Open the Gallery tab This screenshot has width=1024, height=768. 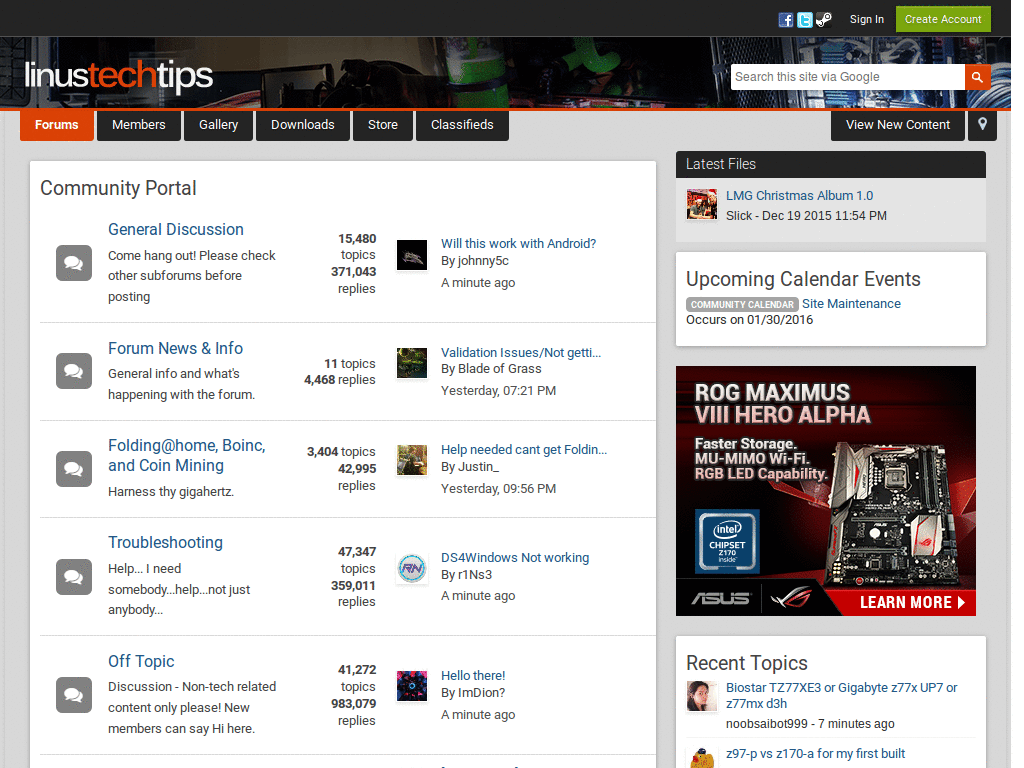pos(218,125)
